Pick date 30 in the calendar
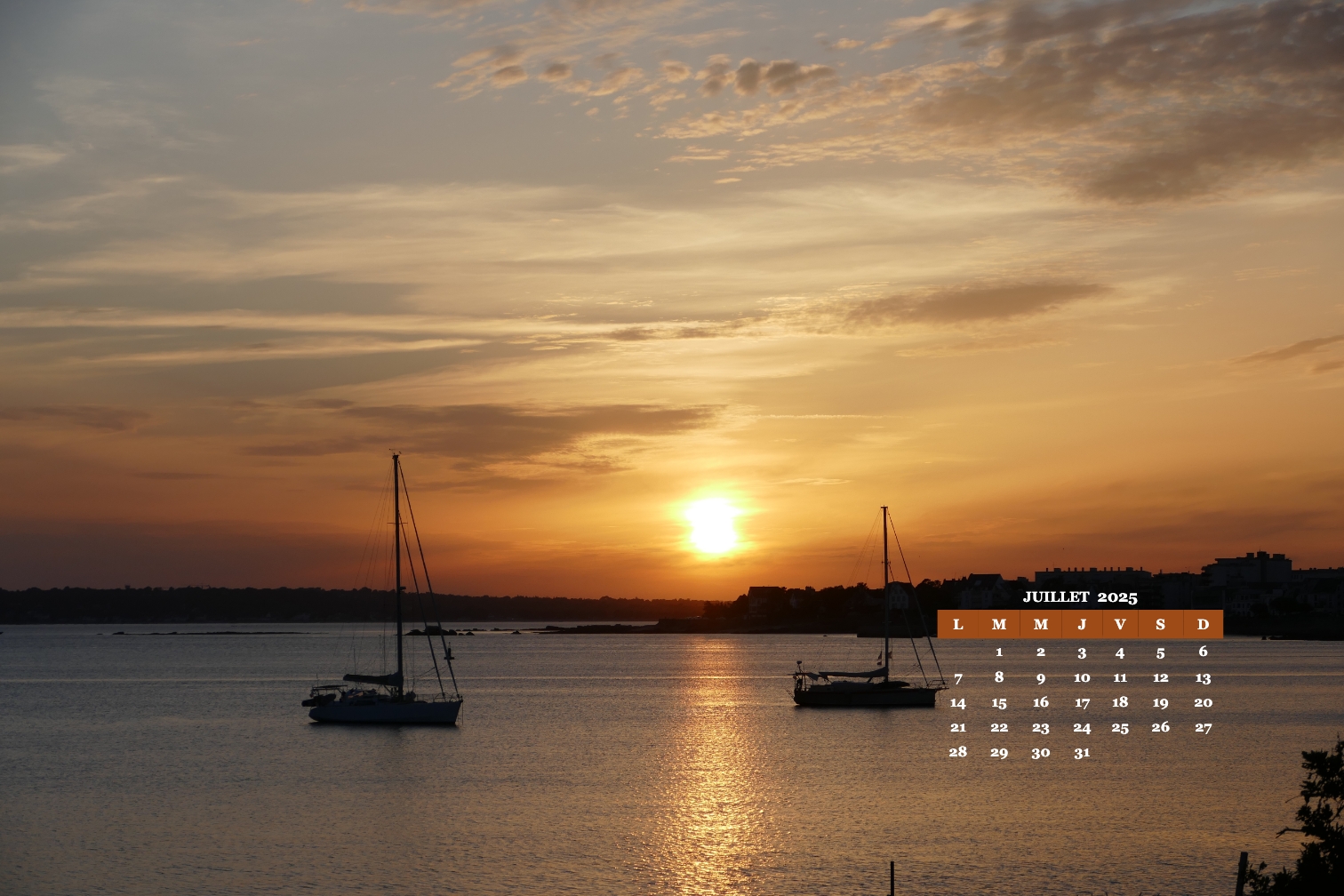Viewport: 1344px width, 896px height. 1040,752
